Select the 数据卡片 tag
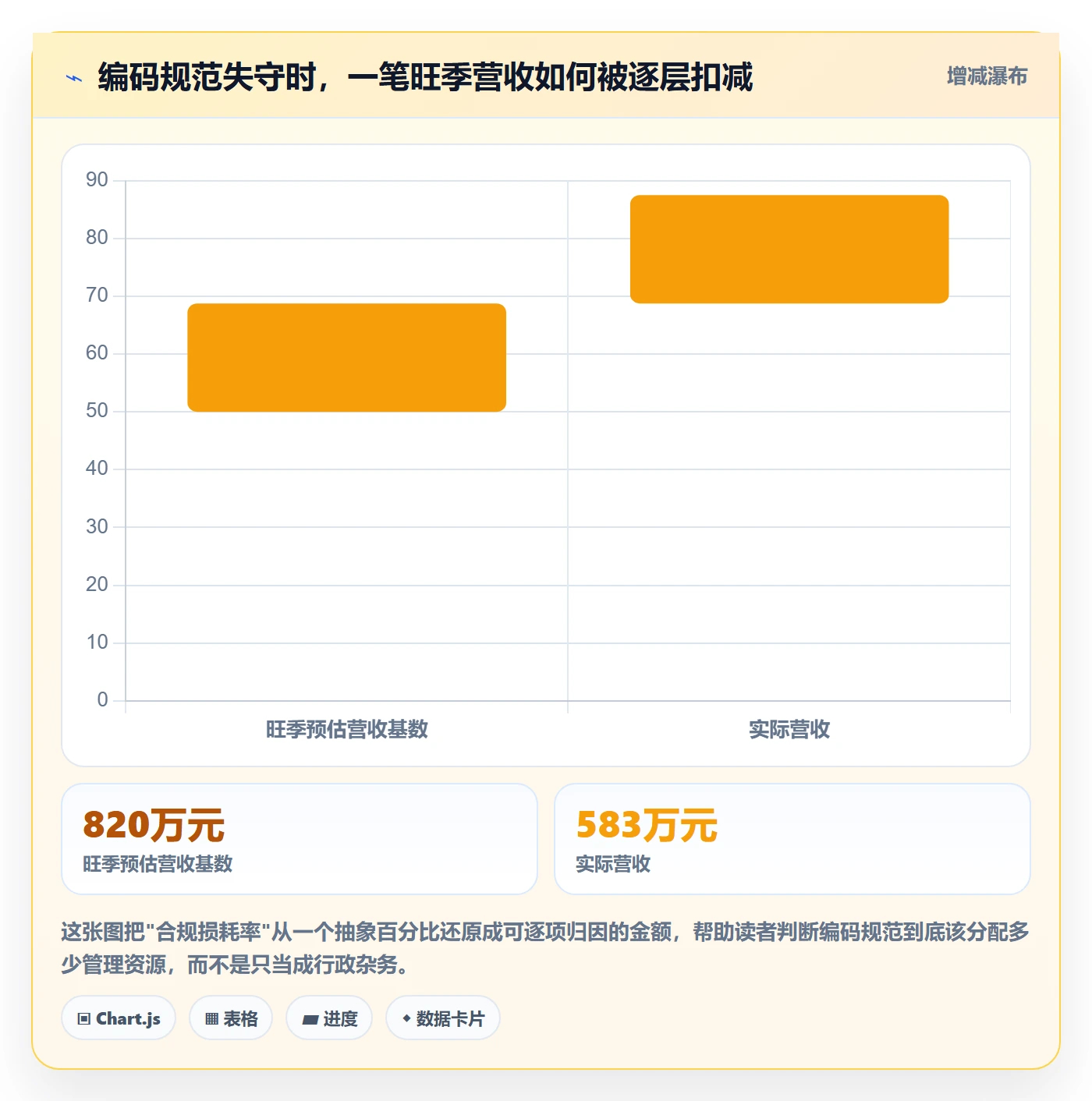 [443, 1018]
